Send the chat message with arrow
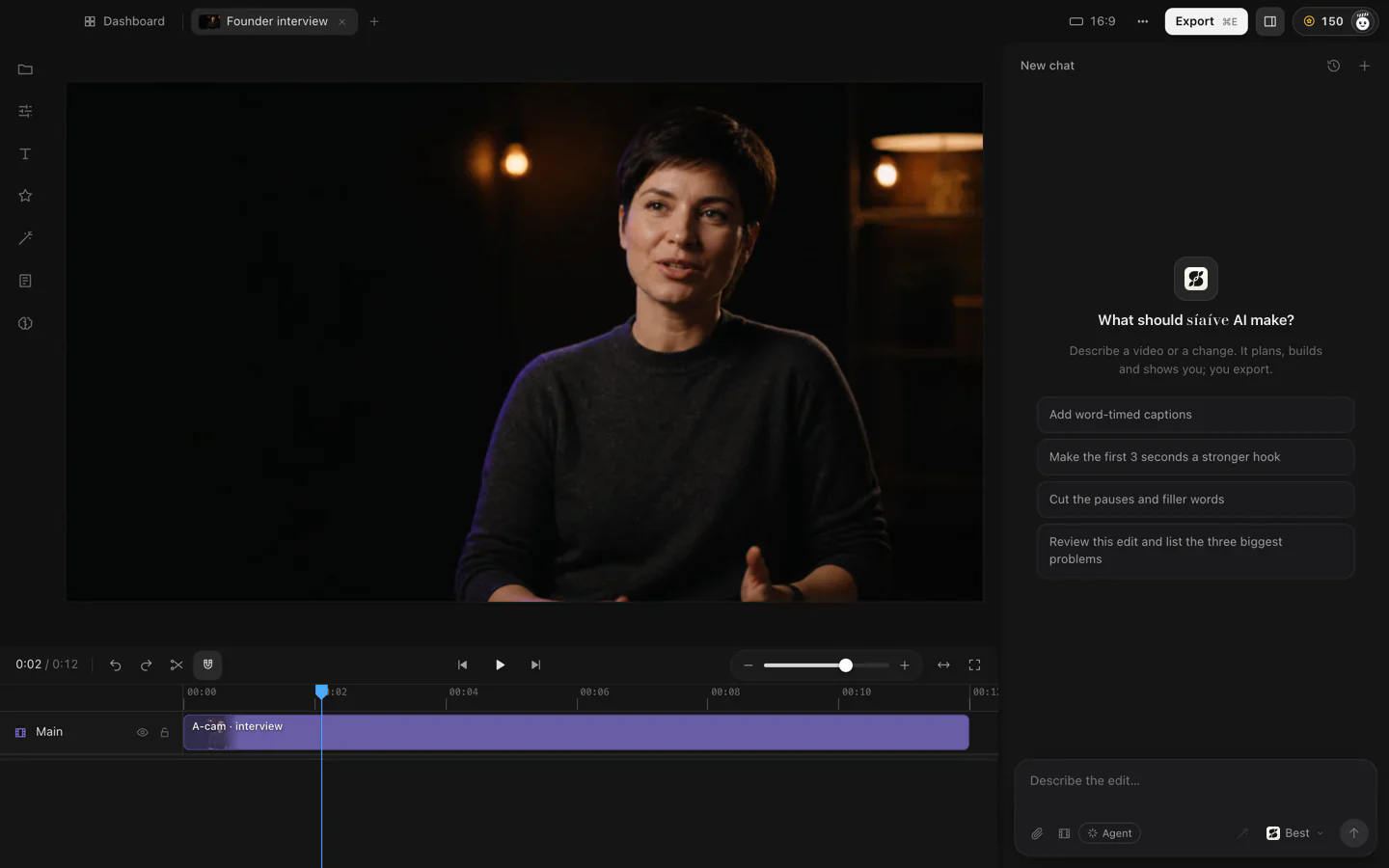The image size is (1389, 868). 1353,833
